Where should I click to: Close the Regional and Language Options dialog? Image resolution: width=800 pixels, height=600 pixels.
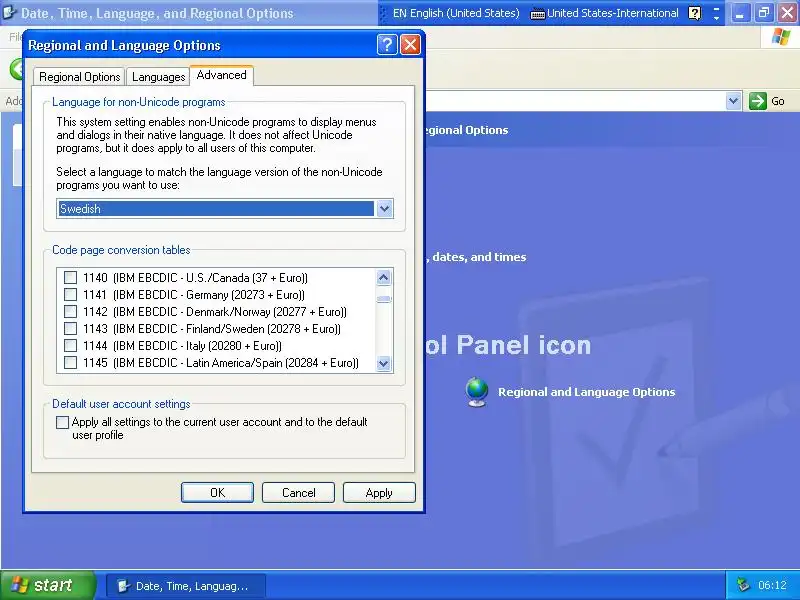410,45
